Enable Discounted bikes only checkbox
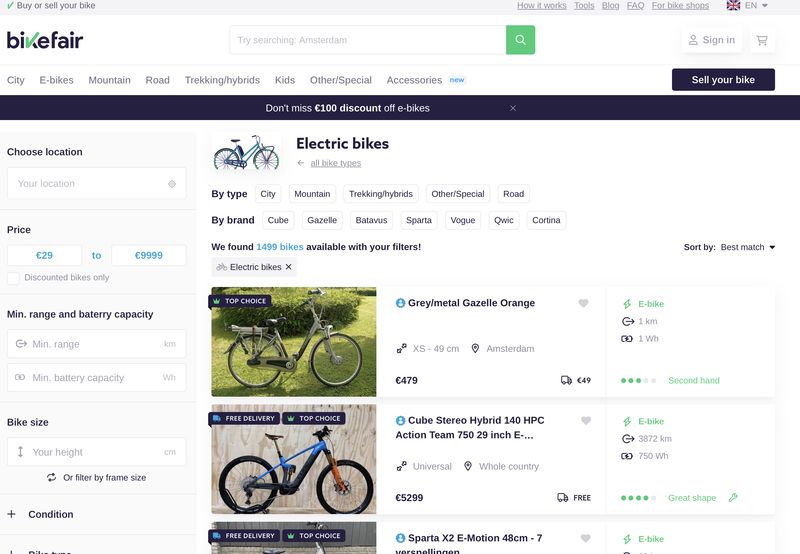This screenshot has width=800, height=554. 13,278
